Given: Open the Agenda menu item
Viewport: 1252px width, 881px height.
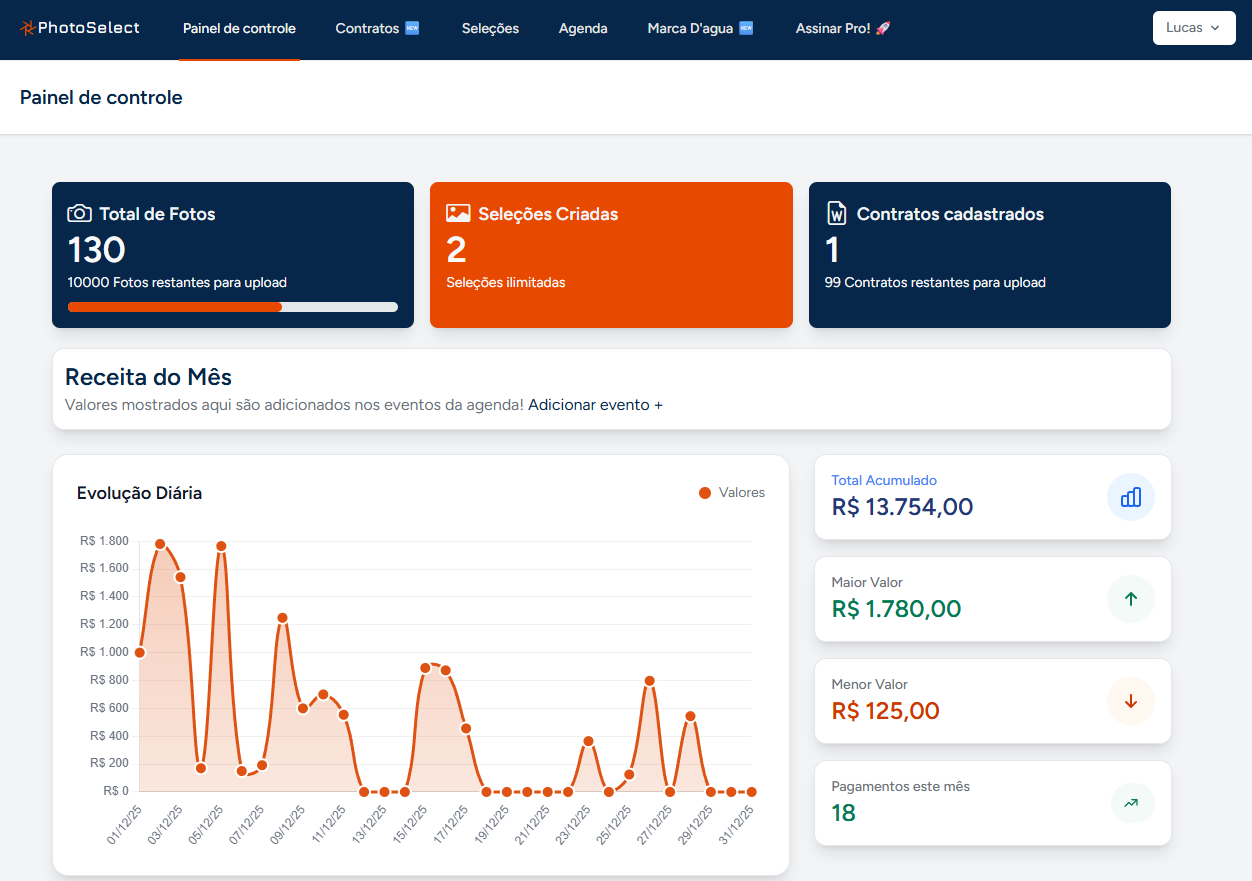Looking at the screenshot, I should click(583, 28).
